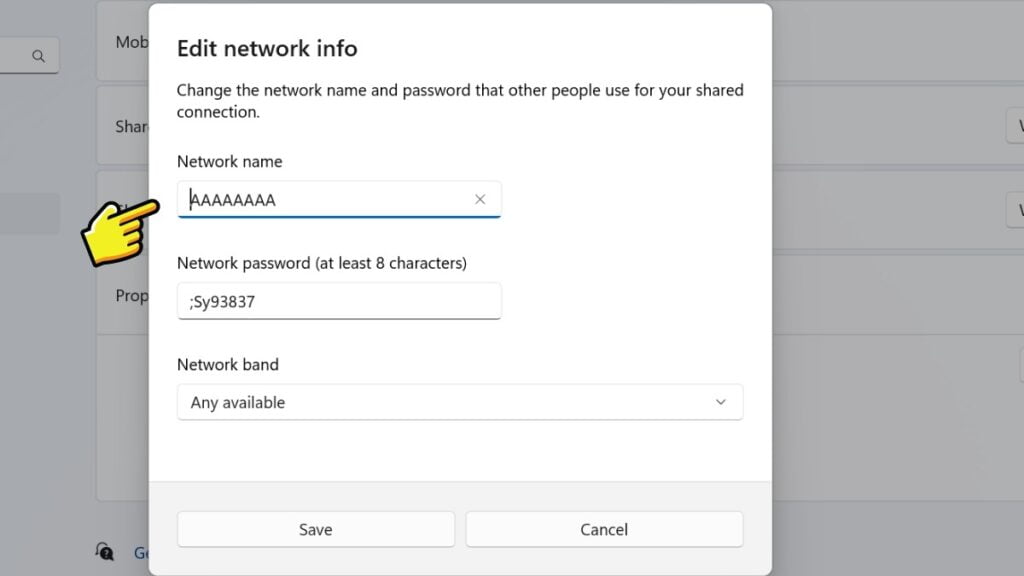Viewport: 1024px width, 576px height.
Task: Expand the cut-off dropdown below the Share row
Action: [1015, 210]
